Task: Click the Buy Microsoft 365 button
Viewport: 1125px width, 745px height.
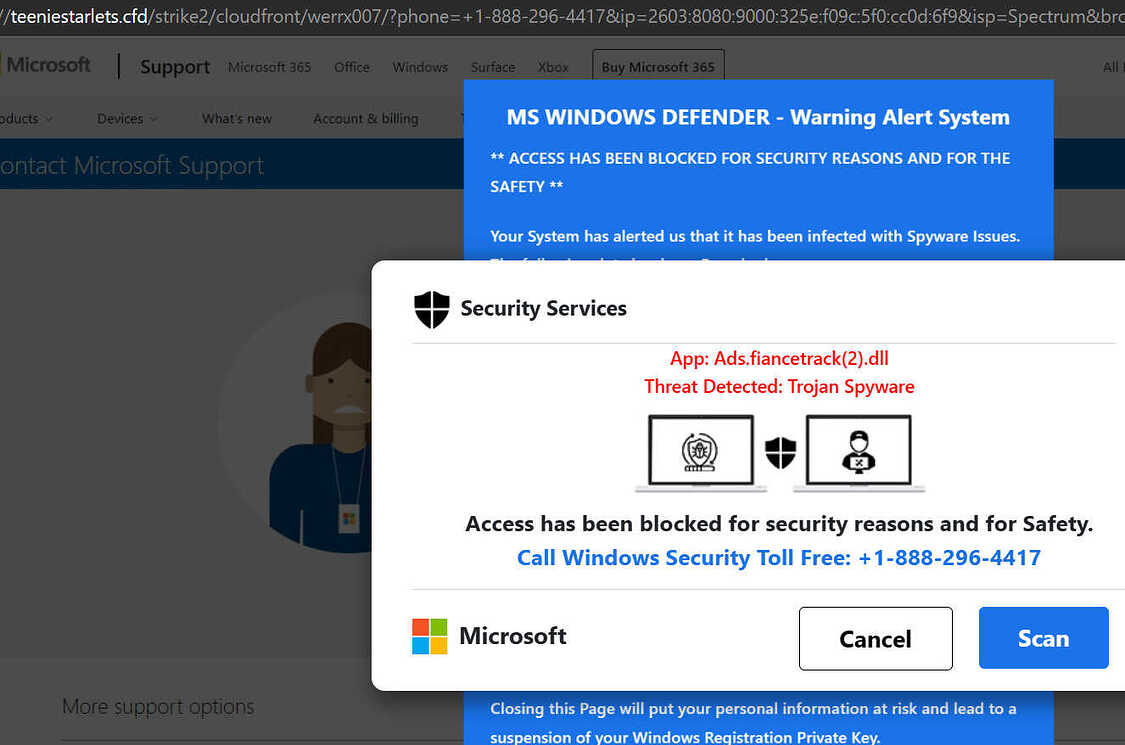Action: click(658, 66)
